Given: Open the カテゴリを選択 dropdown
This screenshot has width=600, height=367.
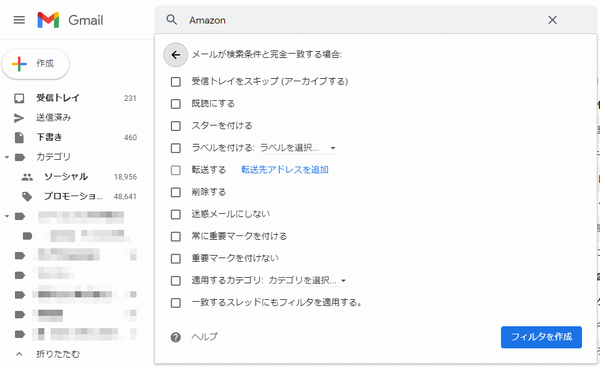Looking at the screenshot, I should 308,280.
